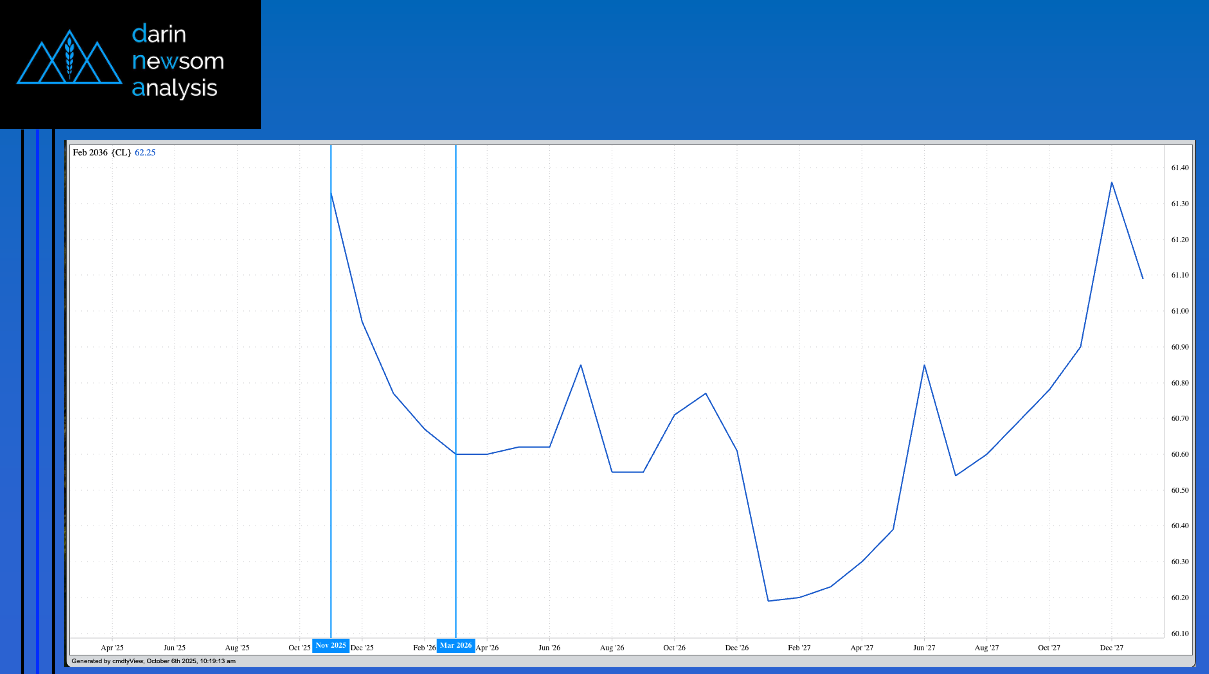Click the Apr '25 x-axis label
This screenshot has height=674, width=1209.
tap(112, 648)
